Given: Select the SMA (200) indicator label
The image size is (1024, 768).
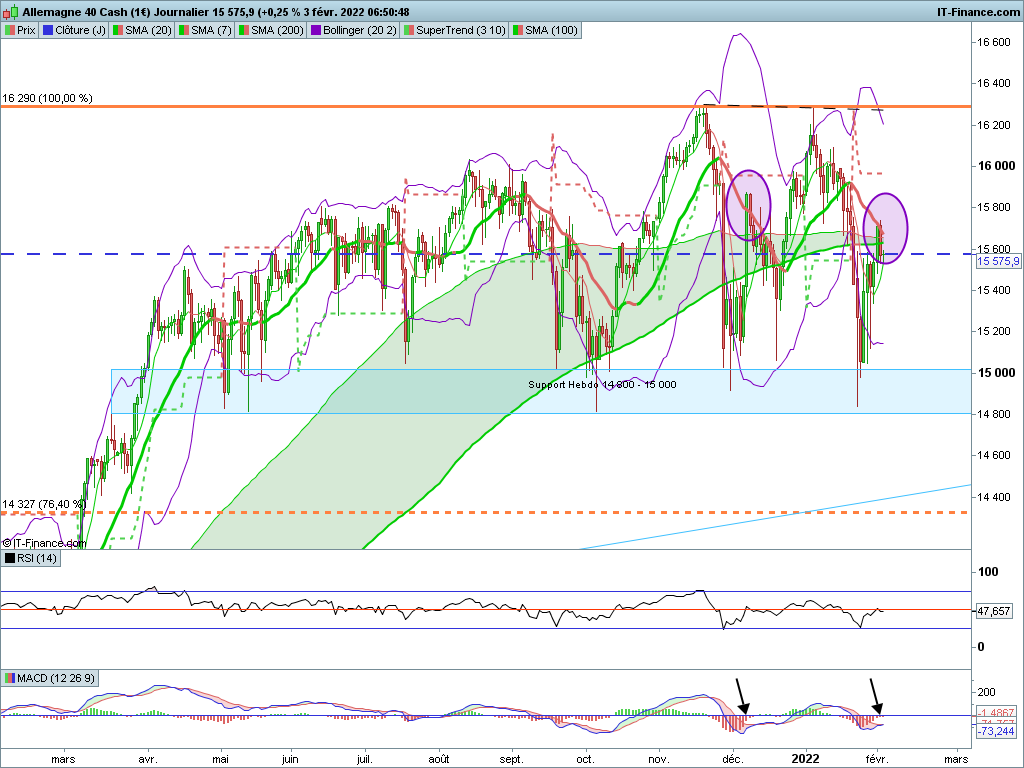Looking at the screenshot, I should (271, 30).
